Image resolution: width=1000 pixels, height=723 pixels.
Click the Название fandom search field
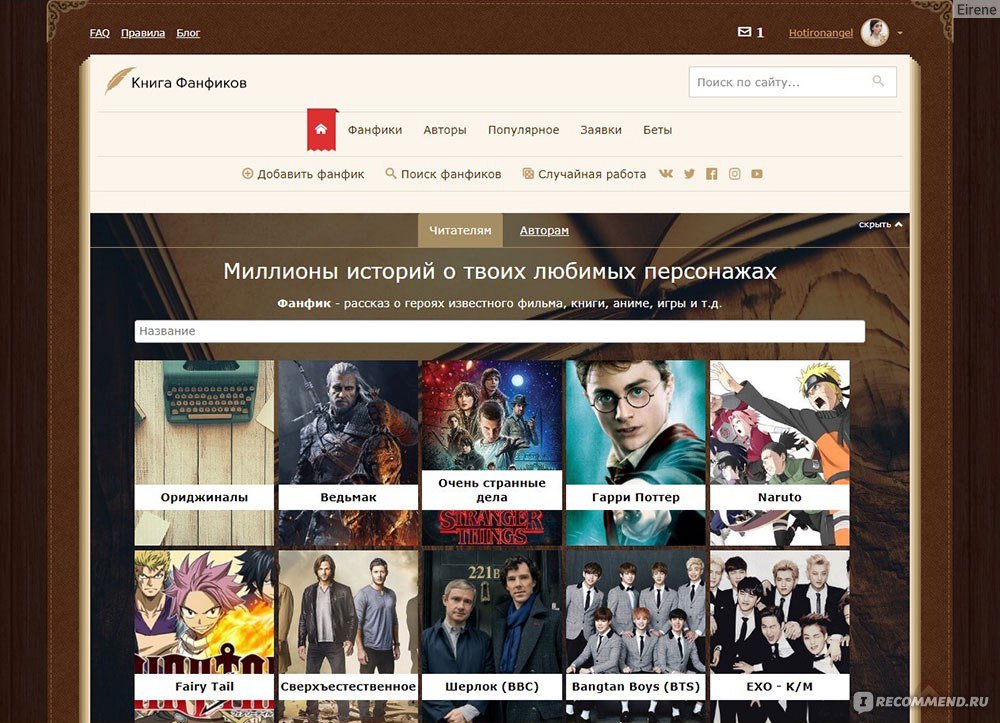(499, 331)
